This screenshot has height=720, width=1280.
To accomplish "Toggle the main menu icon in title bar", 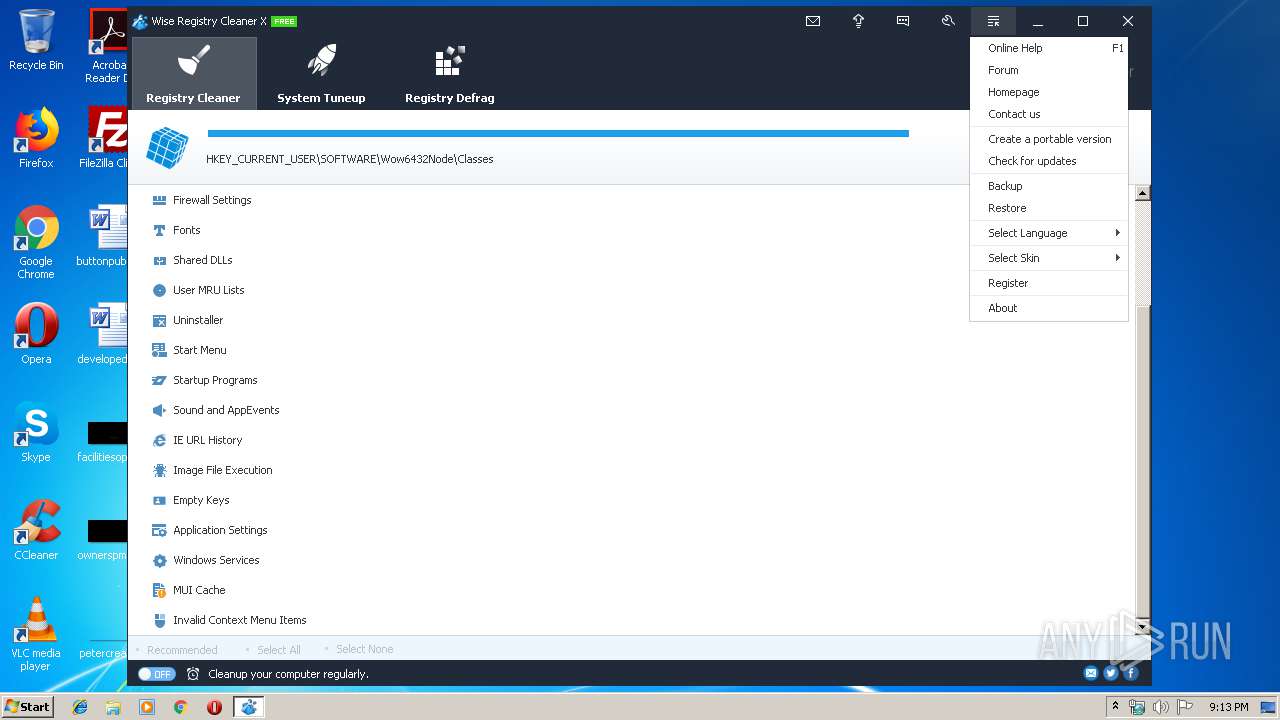I will (x=993, y=21).
